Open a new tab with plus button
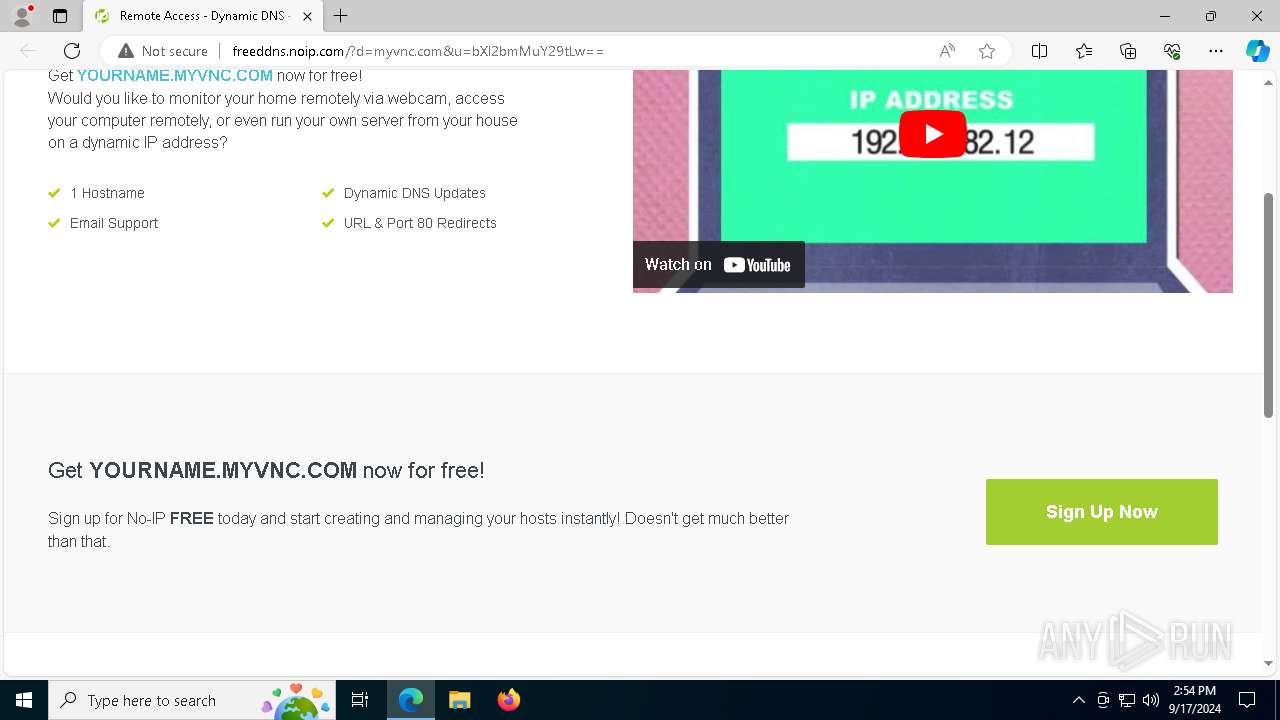This screenshot has width=1280, height=720. pyautogui.click(x=341, y=16)
